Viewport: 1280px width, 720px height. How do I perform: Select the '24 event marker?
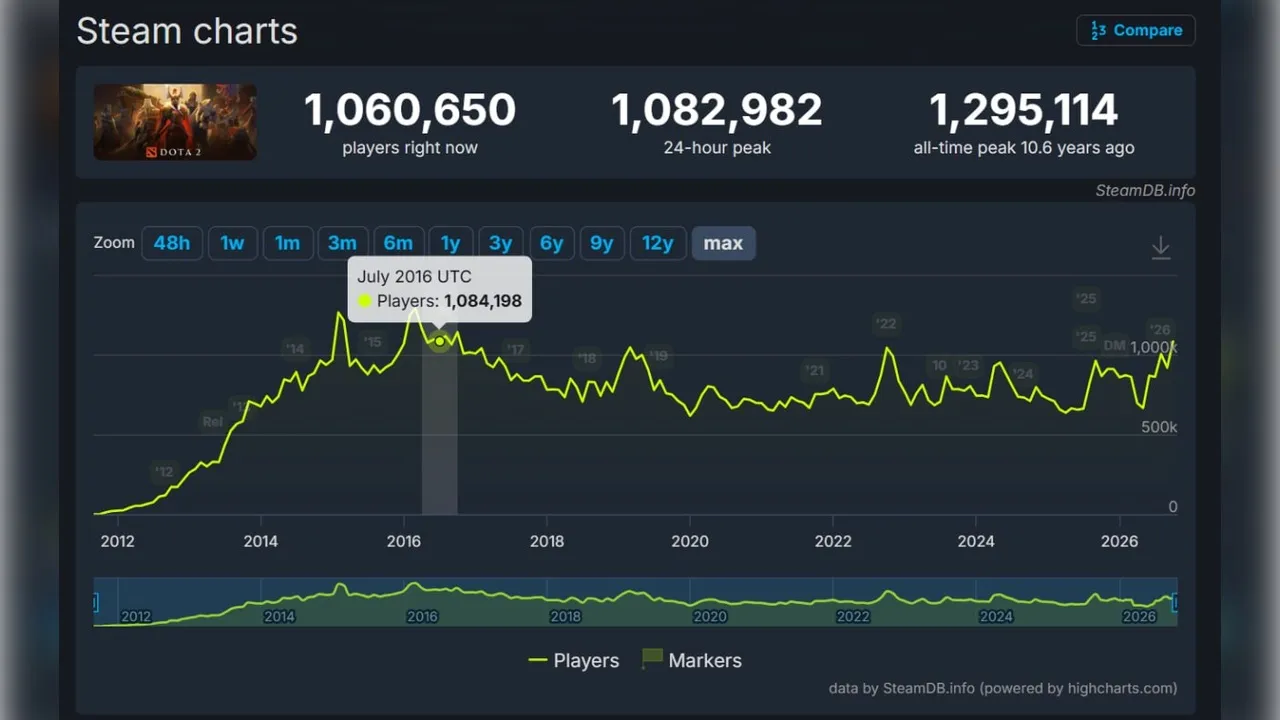tap(1023, 374)
